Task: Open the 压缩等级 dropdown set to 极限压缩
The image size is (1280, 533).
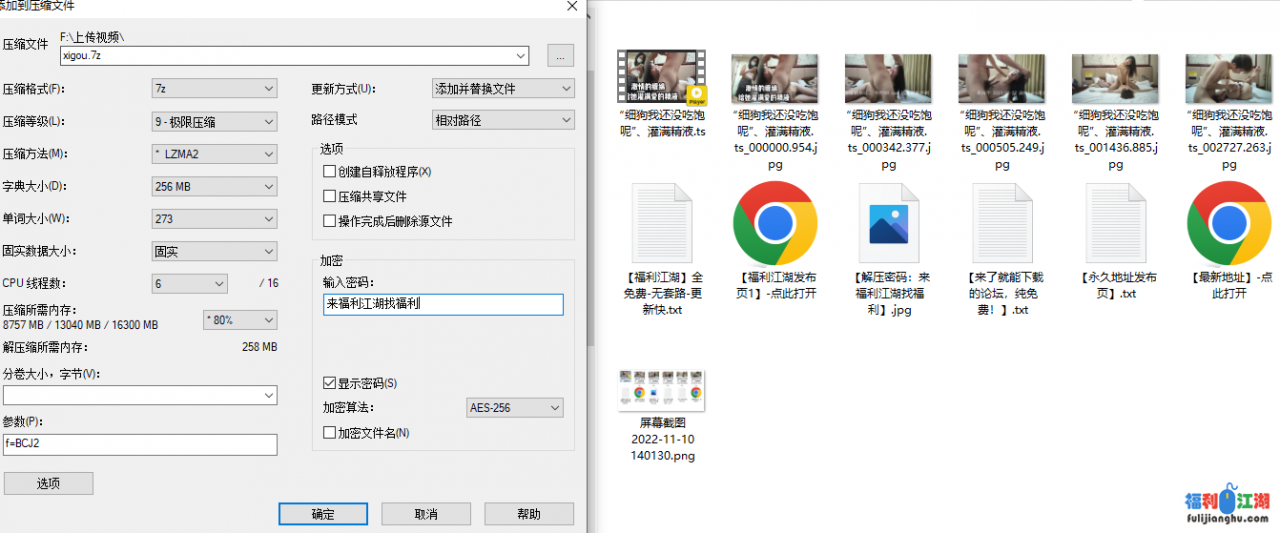Action: [x=214, y=122]
